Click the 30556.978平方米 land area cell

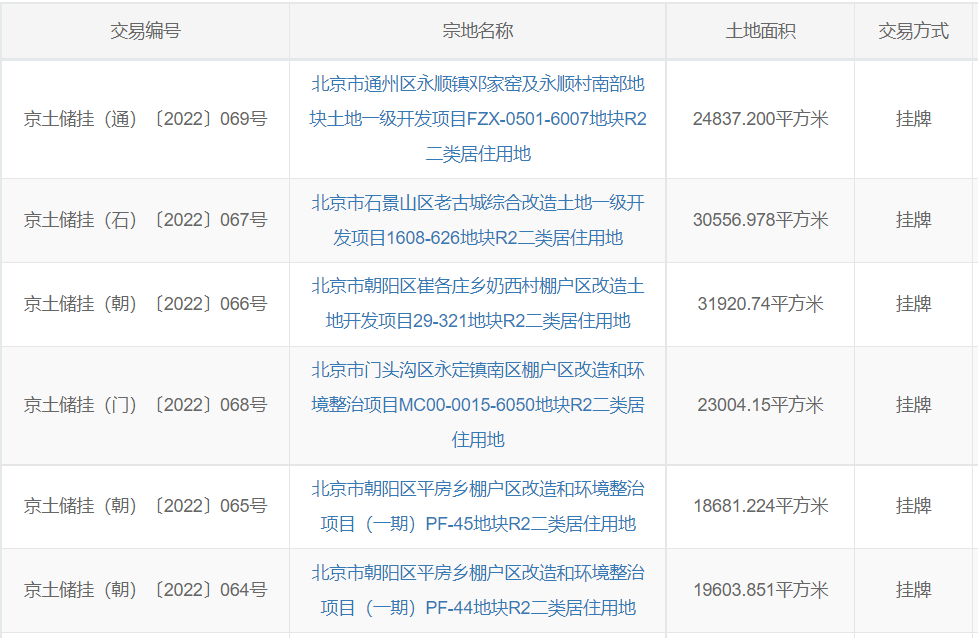pyautogui.click(x=760, y=220)
